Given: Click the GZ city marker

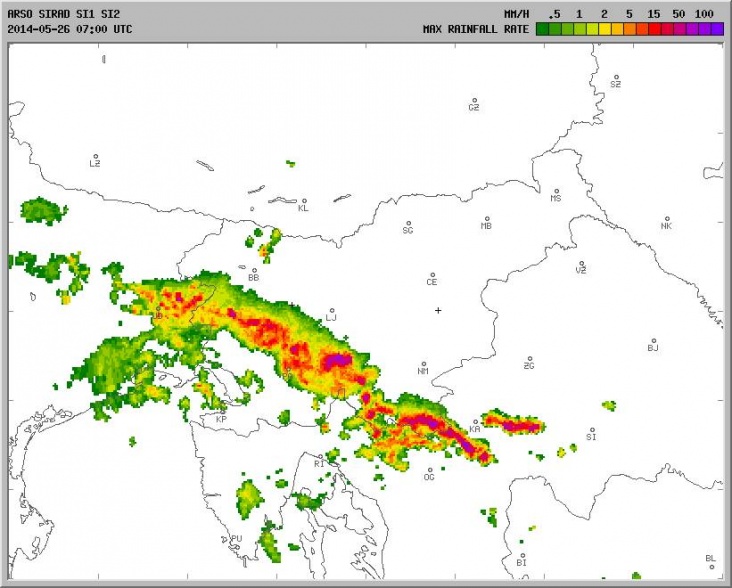Looking at the screenshot, I should (x=474, y=101).
